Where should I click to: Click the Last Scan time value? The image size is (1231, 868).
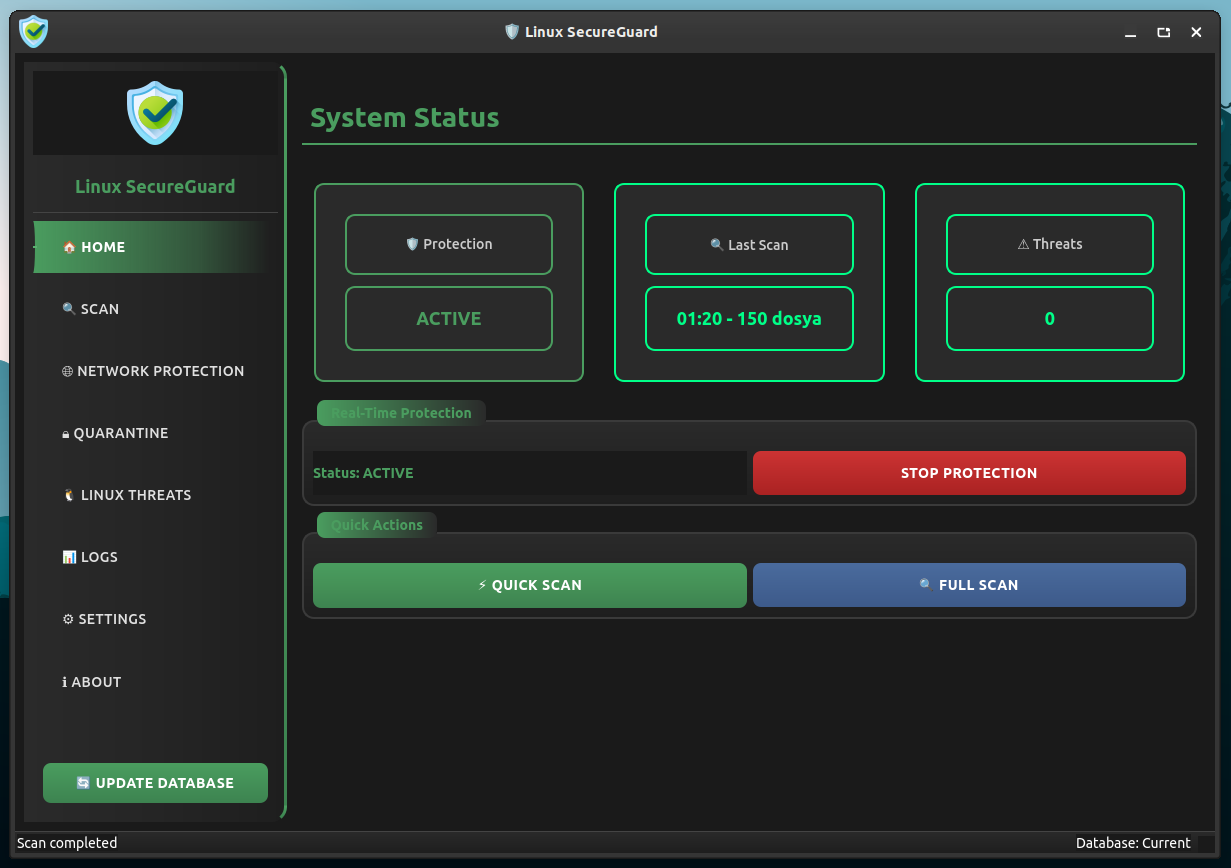click(748, 319)
